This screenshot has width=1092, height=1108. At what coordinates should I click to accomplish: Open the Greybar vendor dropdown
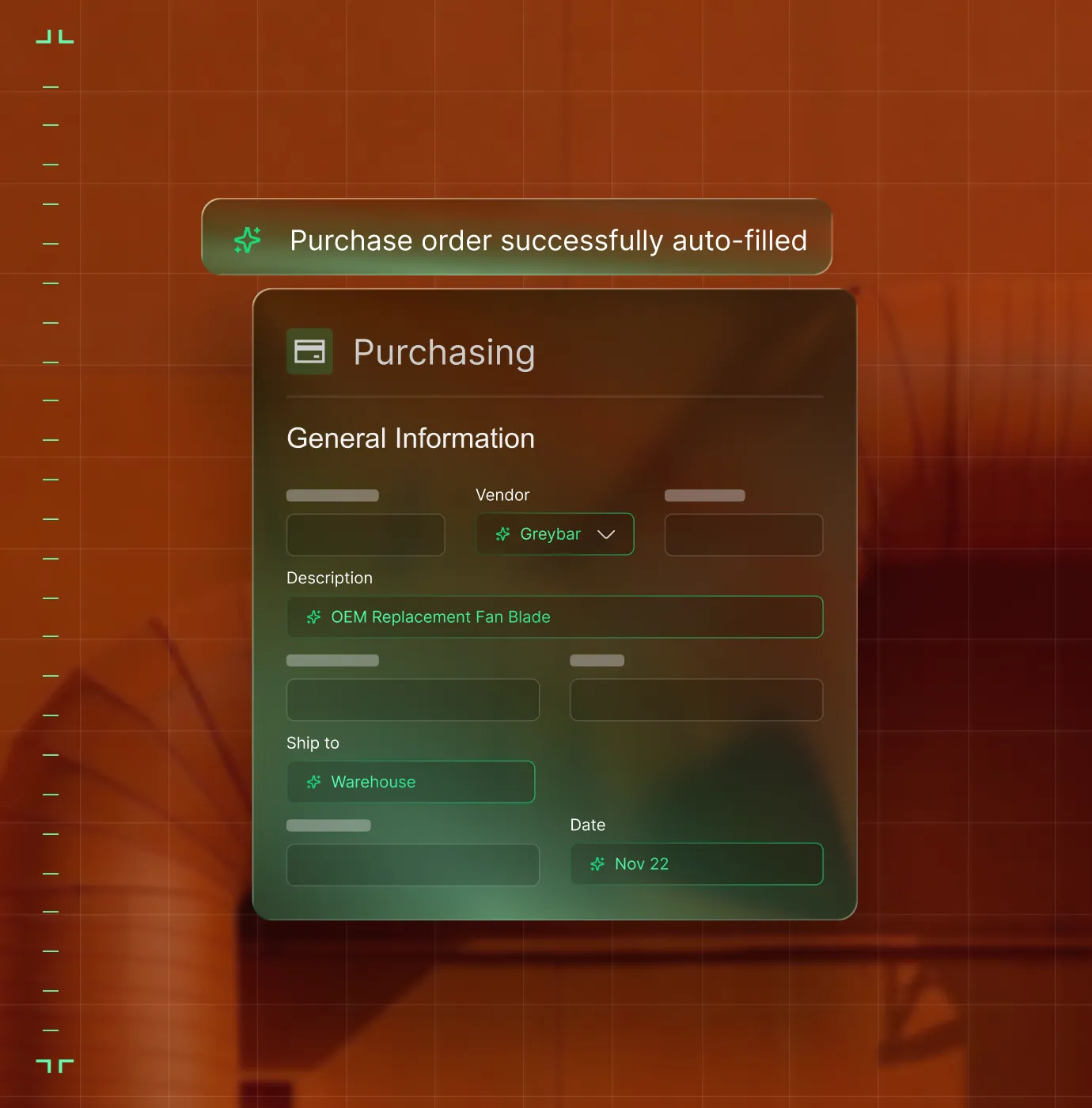pyautogui.click(x=555, y=534)
